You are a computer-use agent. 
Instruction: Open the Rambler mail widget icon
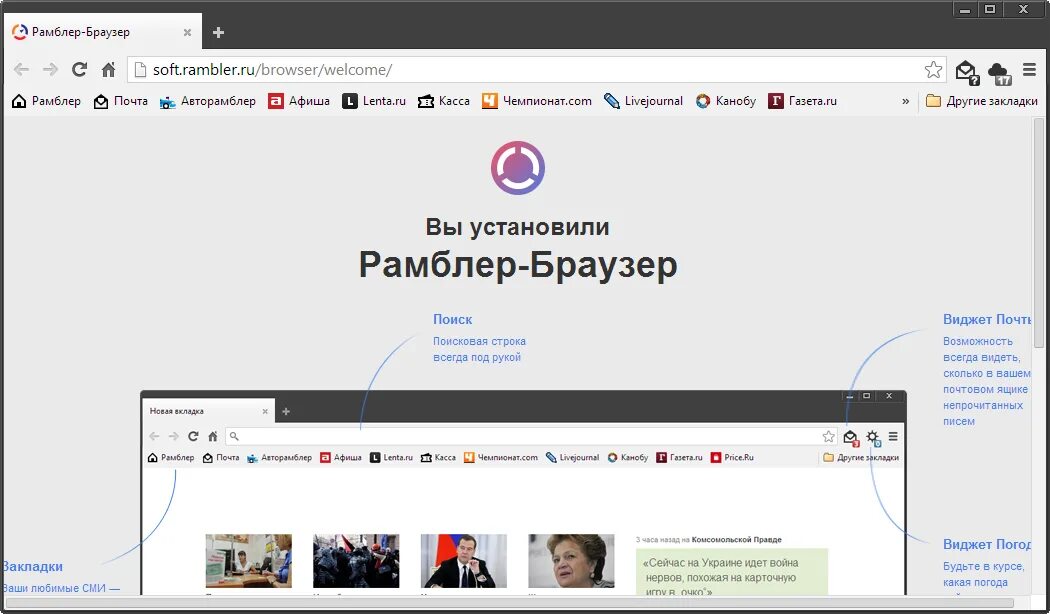[967, 72]
